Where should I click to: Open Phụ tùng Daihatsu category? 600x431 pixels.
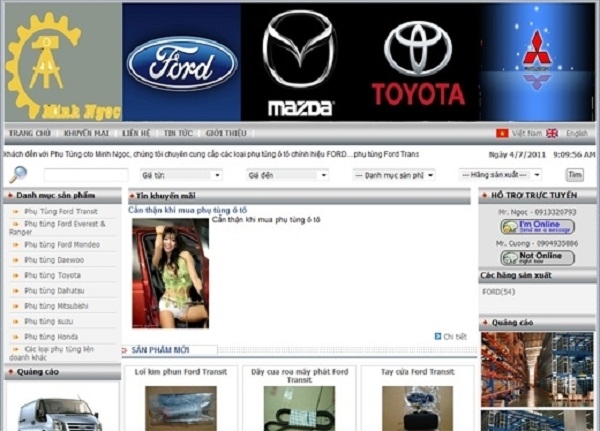[54, 291]
